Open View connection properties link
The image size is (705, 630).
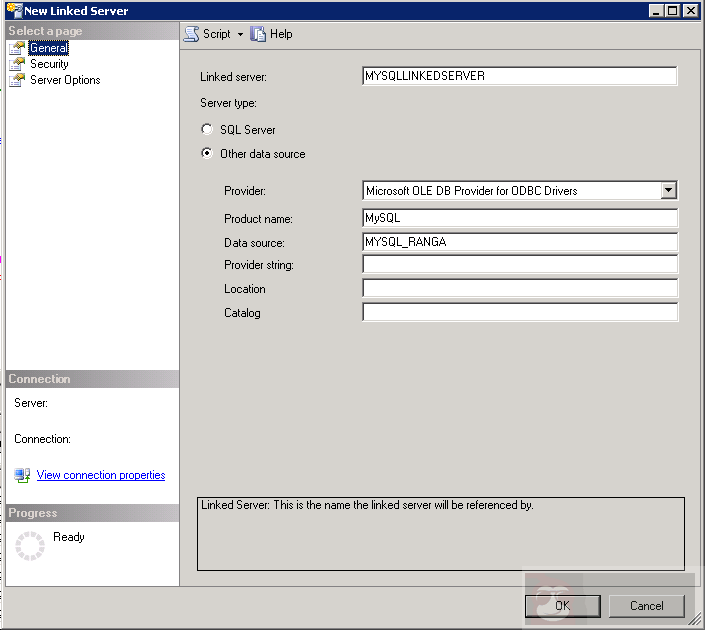(101, 476)
